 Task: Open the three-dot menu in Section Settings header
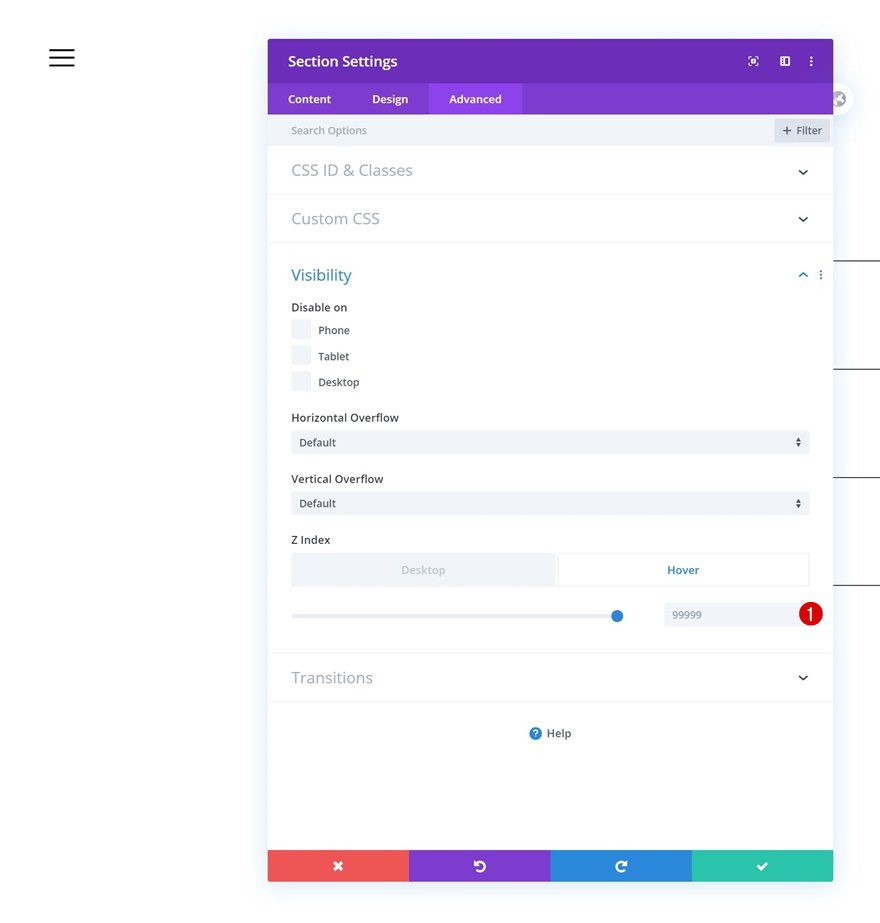811,61
